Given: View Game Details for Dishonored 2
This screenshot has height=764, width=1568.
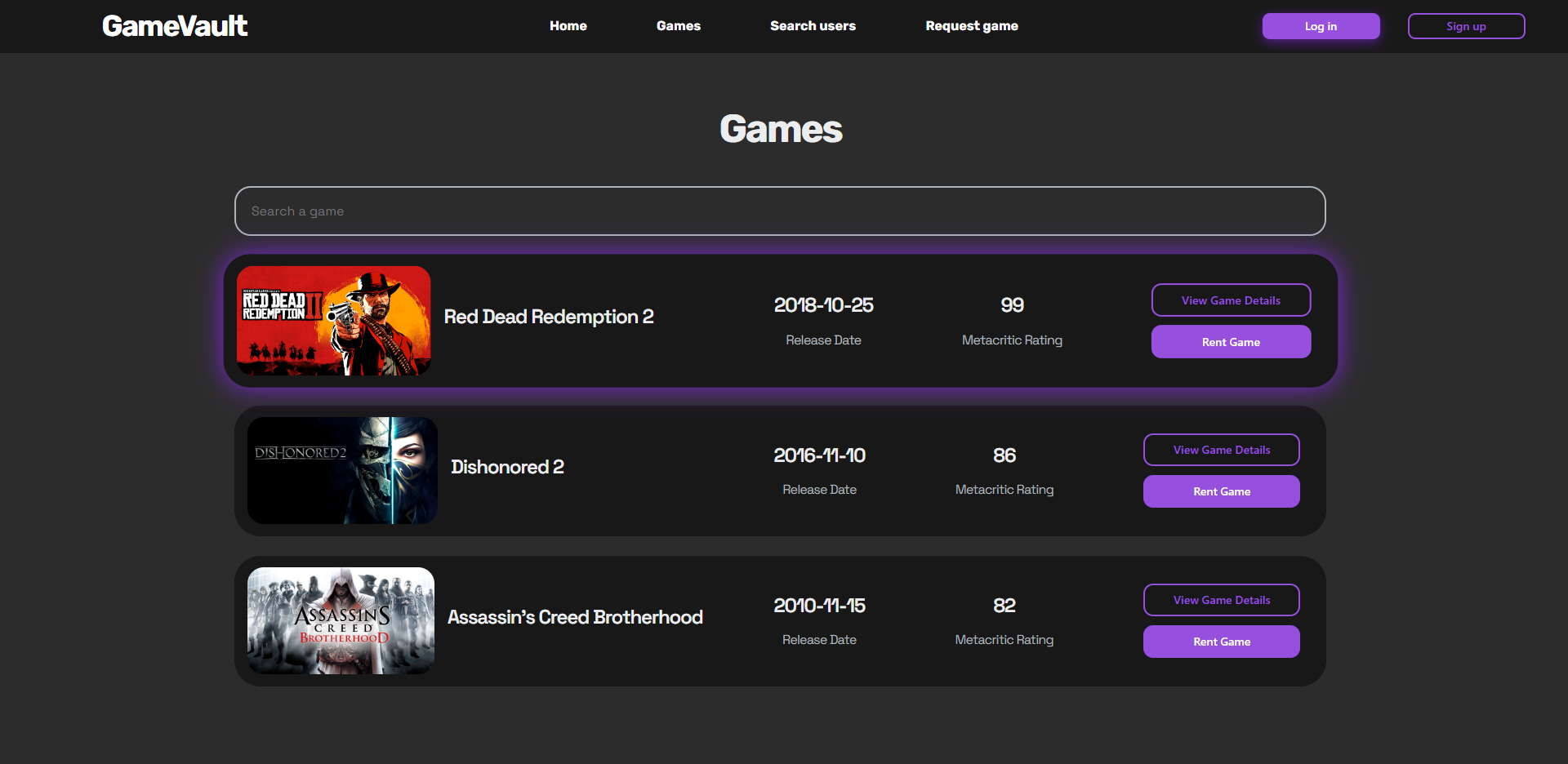Looking at the screenshot, I should (x=1222, y=450).
